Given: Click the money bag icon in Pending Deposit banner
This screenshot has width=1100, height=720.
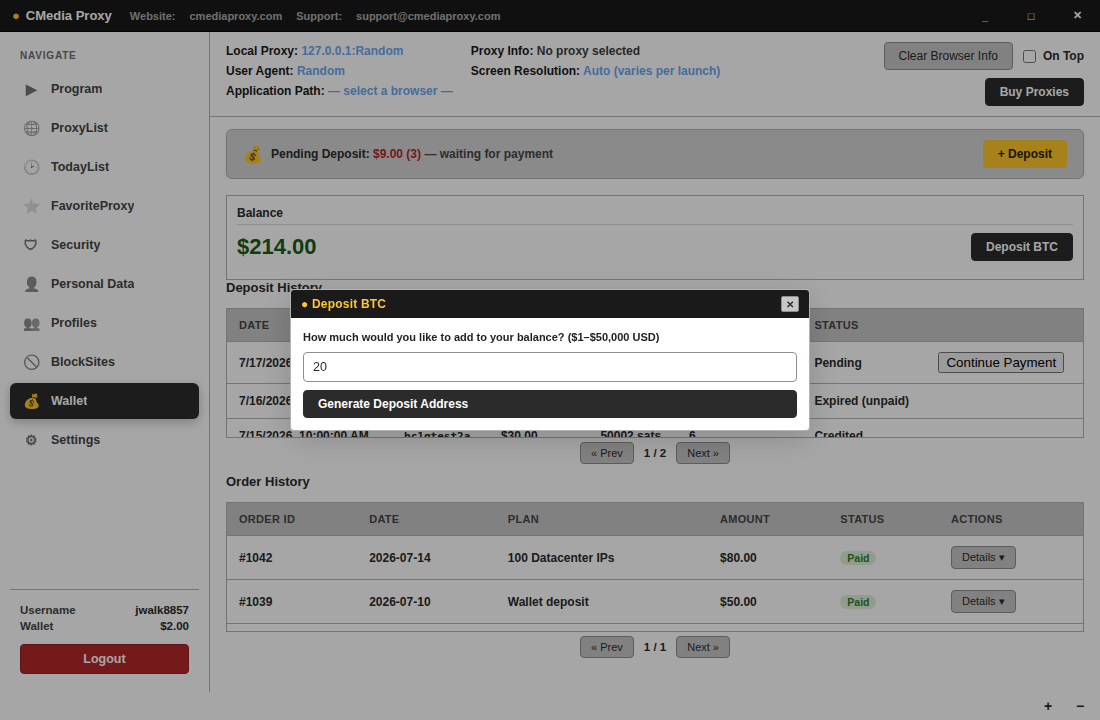Looking at the screenshot, I should [253, 154].
